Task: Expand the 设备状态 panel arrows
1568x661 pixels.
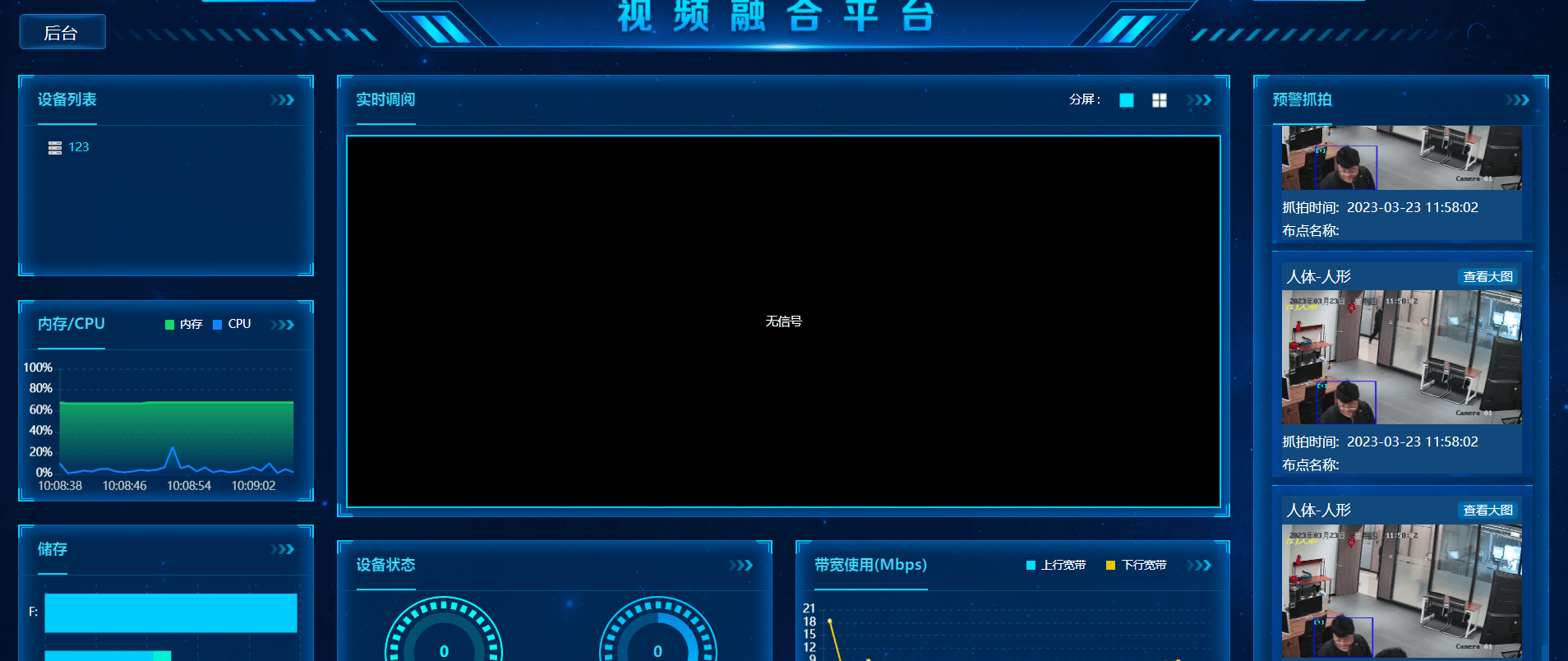Action: 741,565
